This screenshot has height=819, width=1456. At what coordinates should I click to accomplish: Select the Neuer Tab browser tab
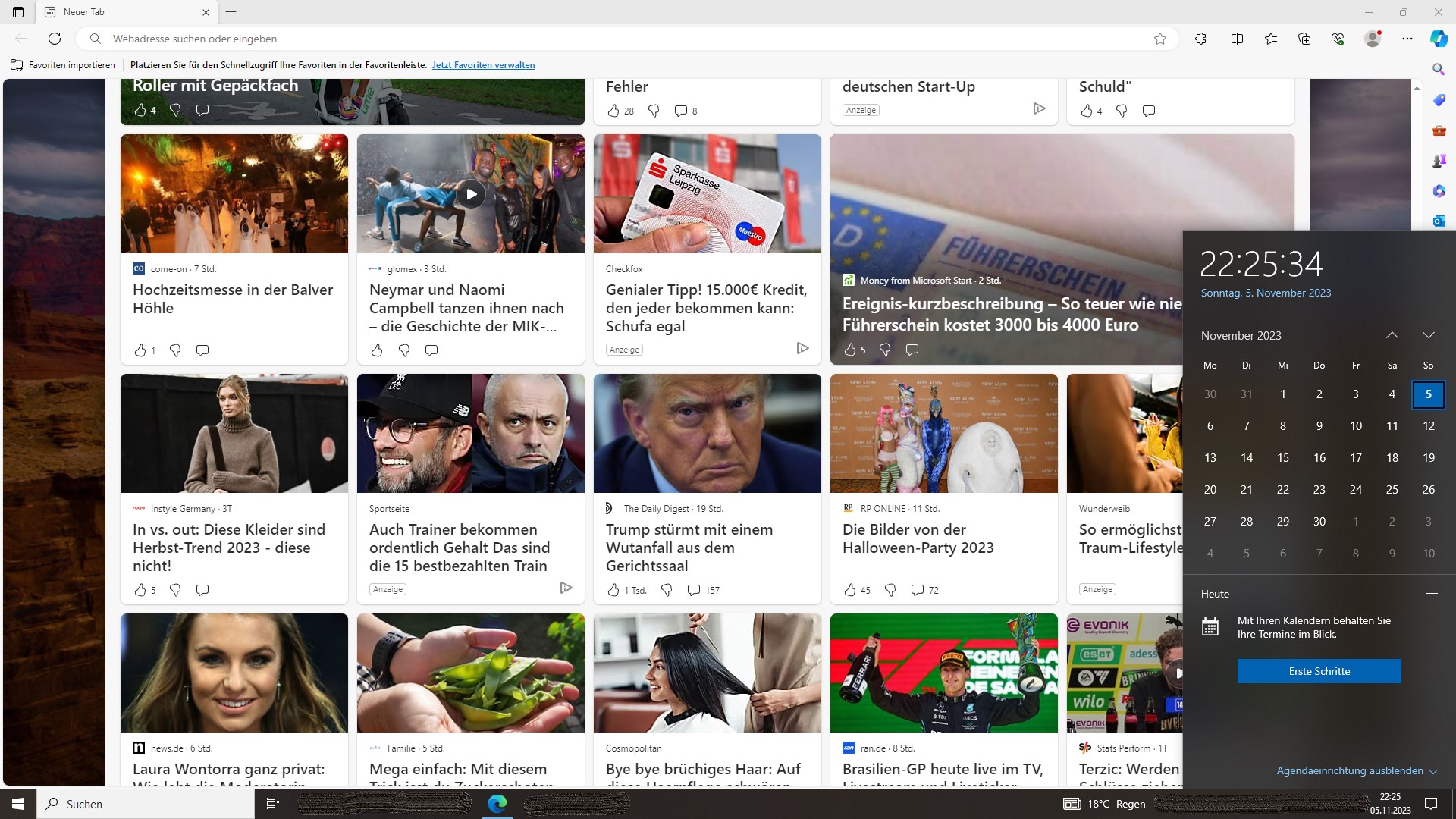(121, 12)
